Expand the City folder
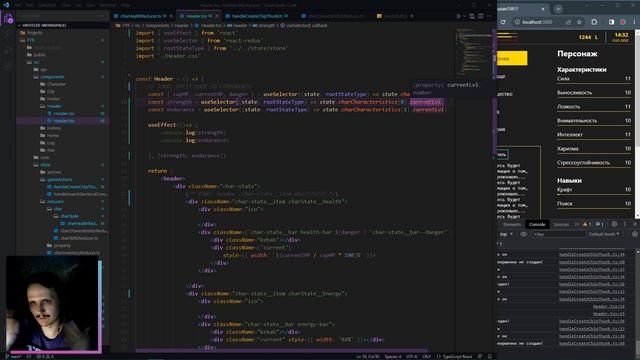The height and width of the screenshot is (360, 640). coord(51,91)
